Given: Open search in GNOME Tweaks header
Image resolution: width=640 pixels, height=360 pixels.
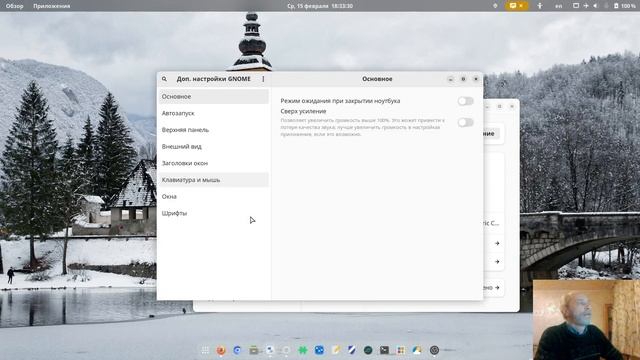Looking at the screenshot, I should (x=164, y=79).
